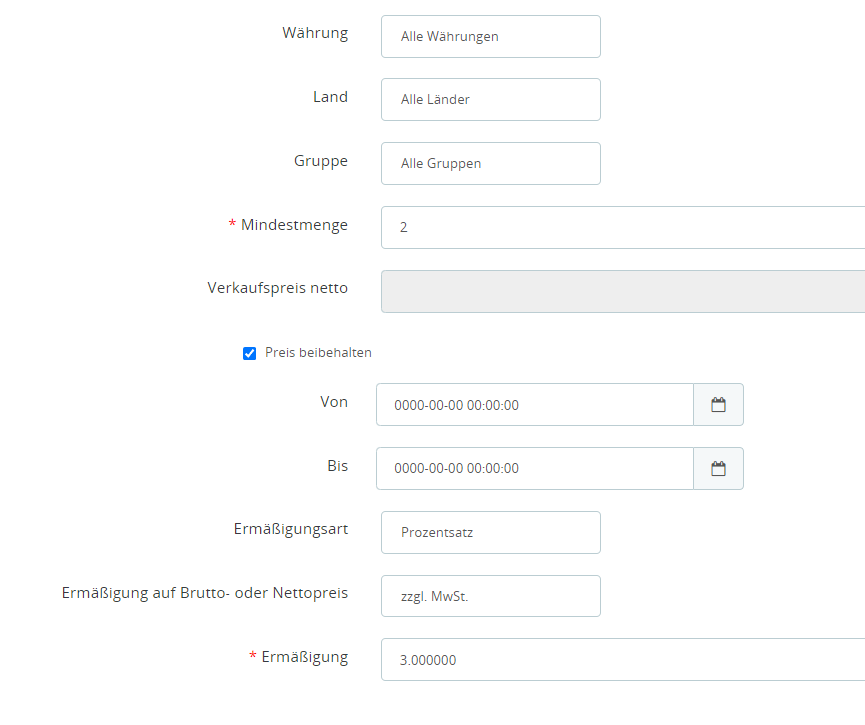Focus the Ermäßigung value field showing 3.000000
865x725 pixels.
click(x=622, y=661)
